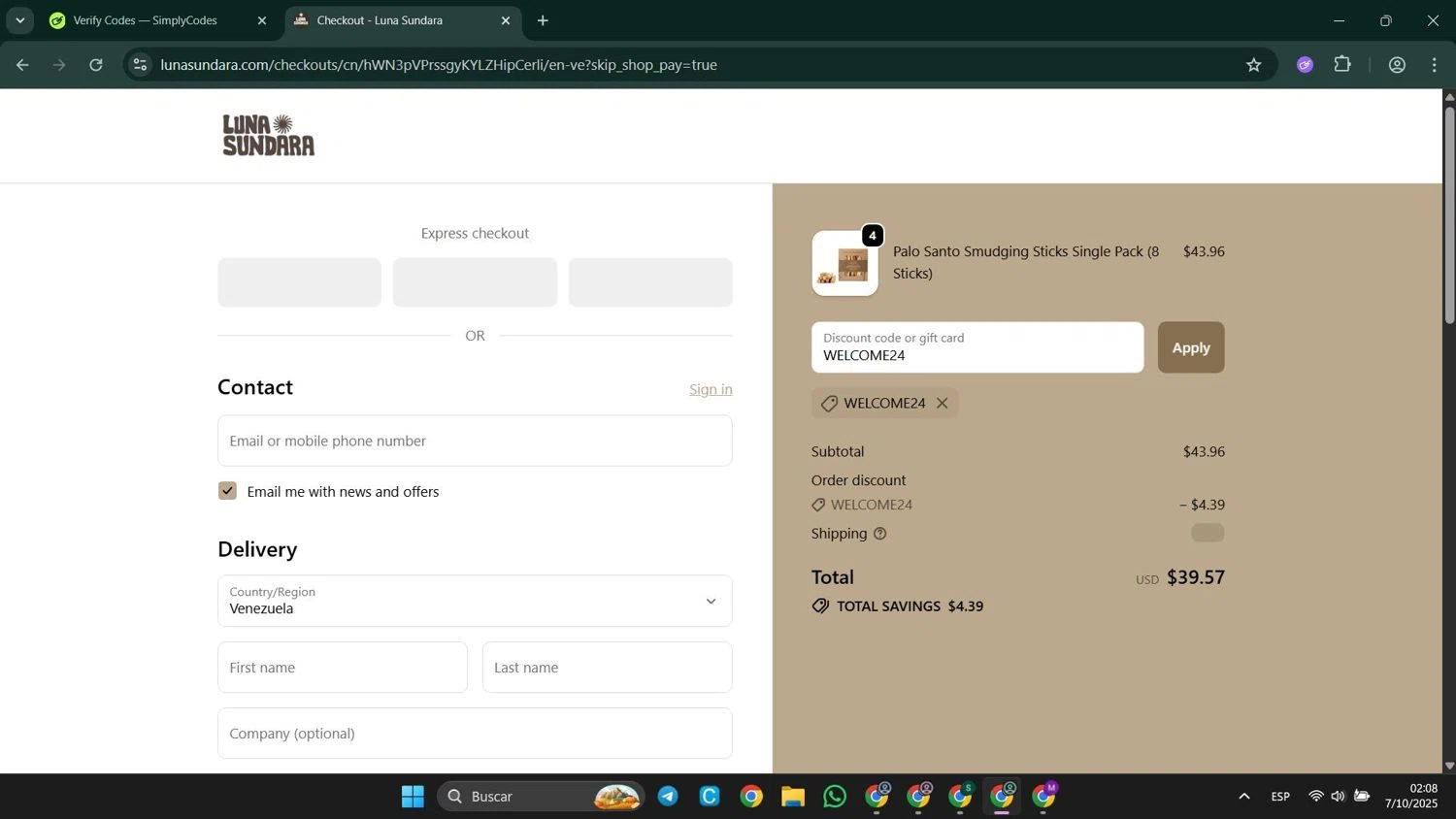1456x819 pixels.
Task: Click the address bar URL
Action: 439,65
